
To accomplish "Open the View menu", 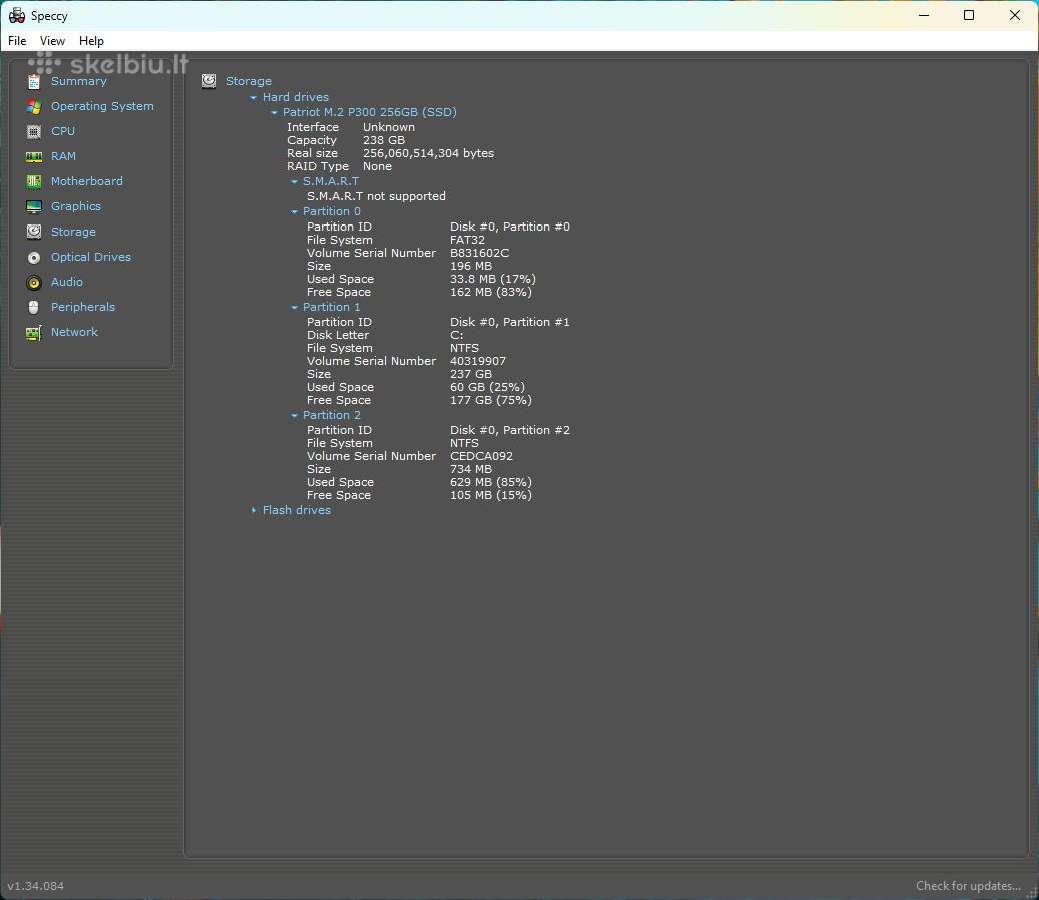I will pyautogui.click(x=52, y=41).
